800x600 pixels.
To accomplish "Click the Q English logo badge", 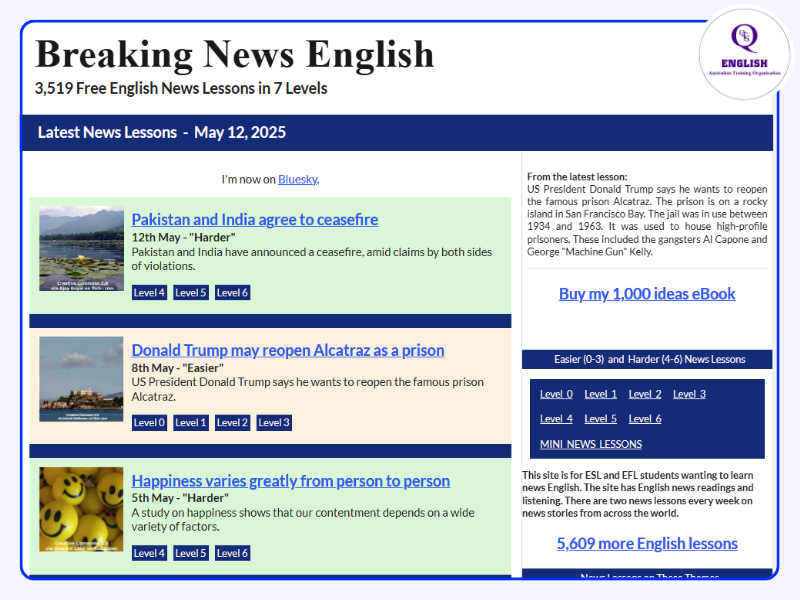I will click(x=744, y=54).
